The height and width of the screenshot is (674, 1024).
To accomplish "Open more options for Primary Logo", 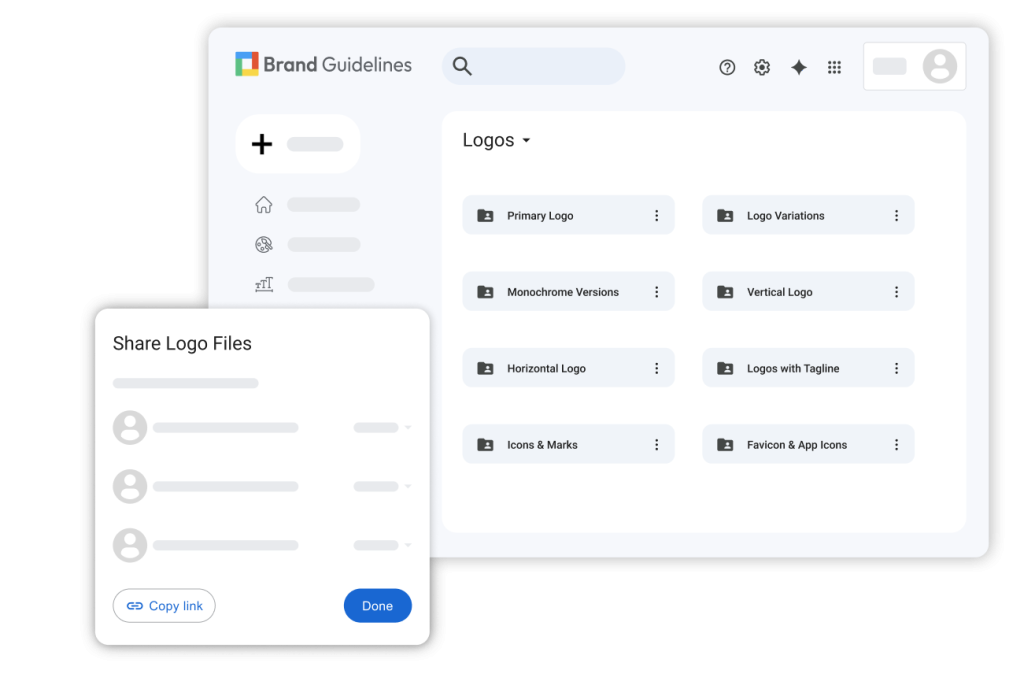I will click(657, 216).
